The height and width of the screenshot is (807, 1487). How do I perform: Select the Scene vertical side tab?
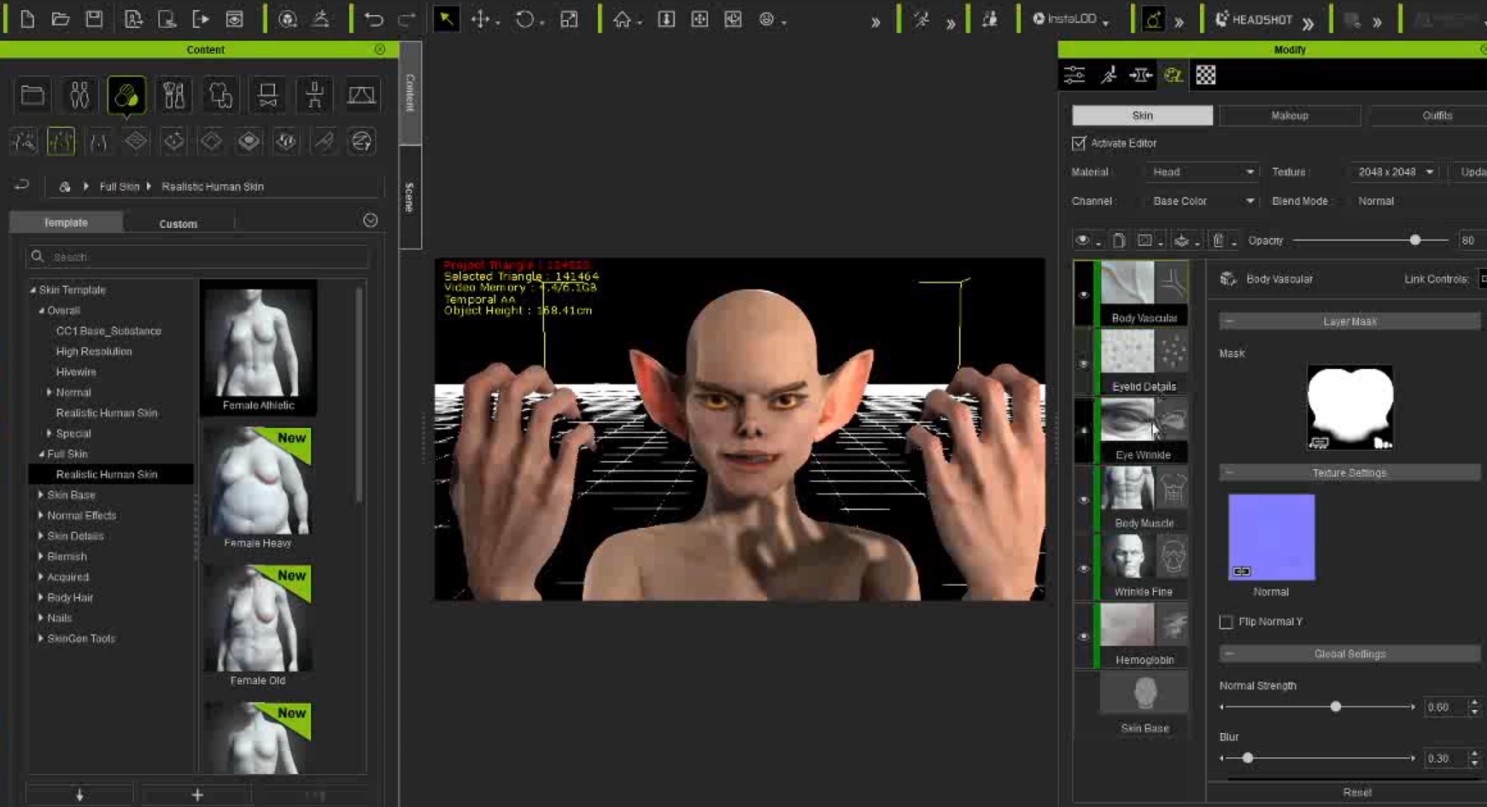click(x=409, y=197)
